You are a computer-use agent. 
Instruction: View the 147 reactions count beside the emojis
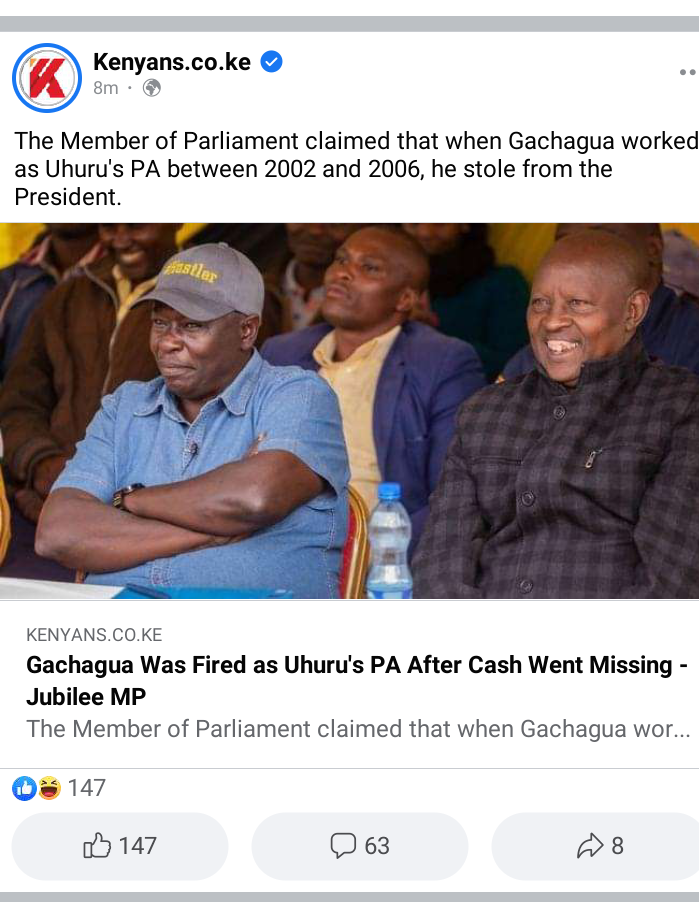tap(87, 788)
